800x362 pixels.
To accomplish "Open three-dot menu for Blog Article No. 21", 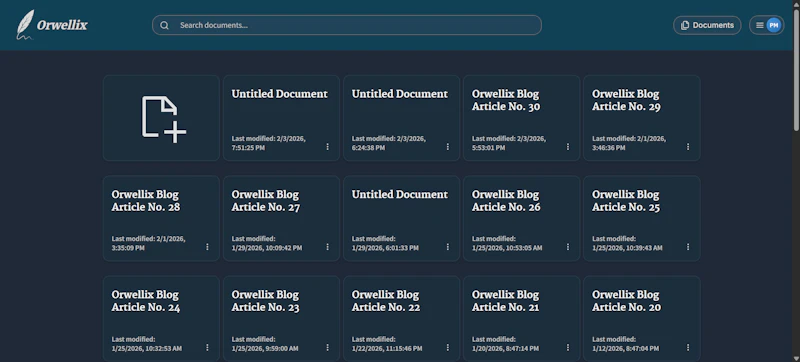I will pos(568,347).
